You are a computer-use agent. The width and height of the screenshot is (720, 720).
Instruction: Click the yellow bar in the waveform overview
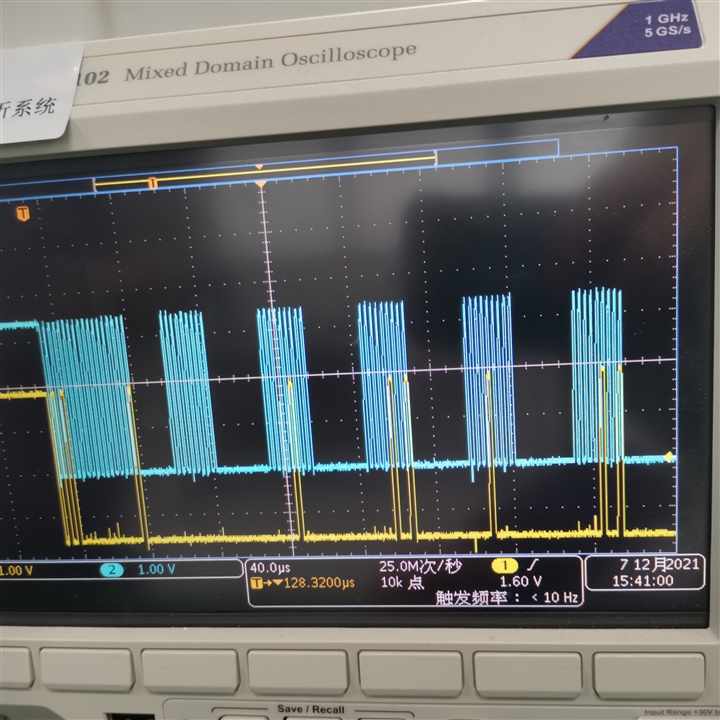[265, 171]
